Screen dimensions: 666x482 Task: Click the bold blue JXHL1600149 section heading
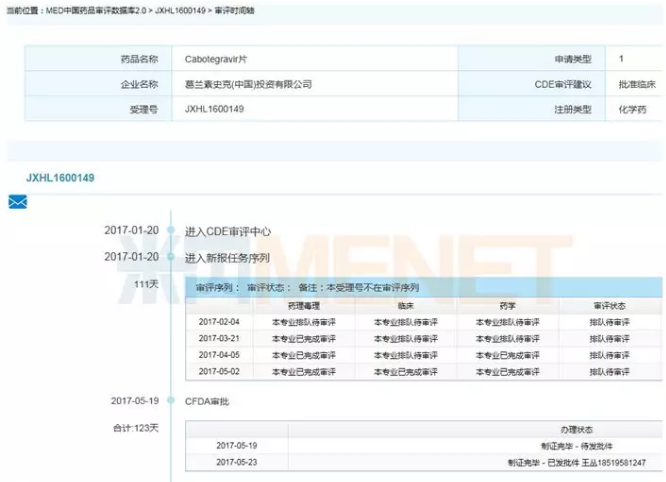tap(60, 178)
